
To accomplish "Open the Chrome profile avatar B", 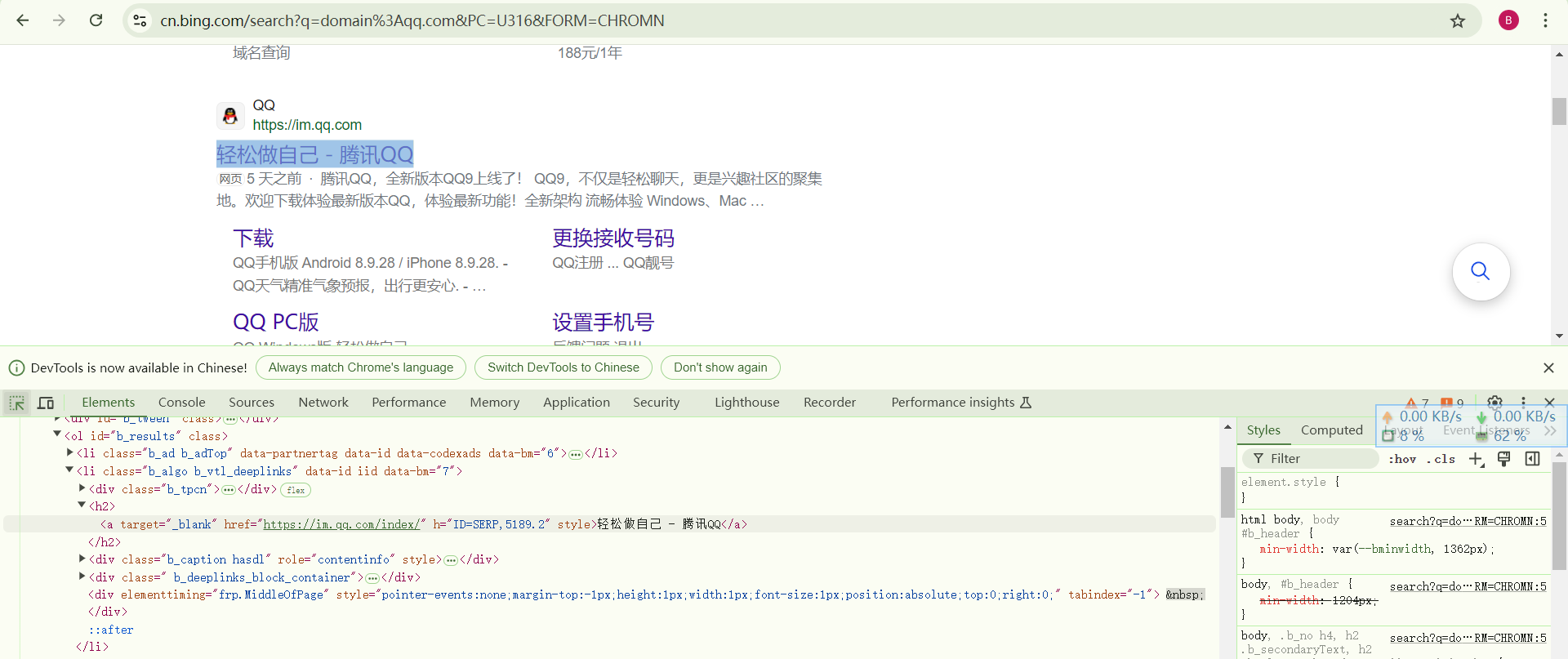I will pos(1508,20).
